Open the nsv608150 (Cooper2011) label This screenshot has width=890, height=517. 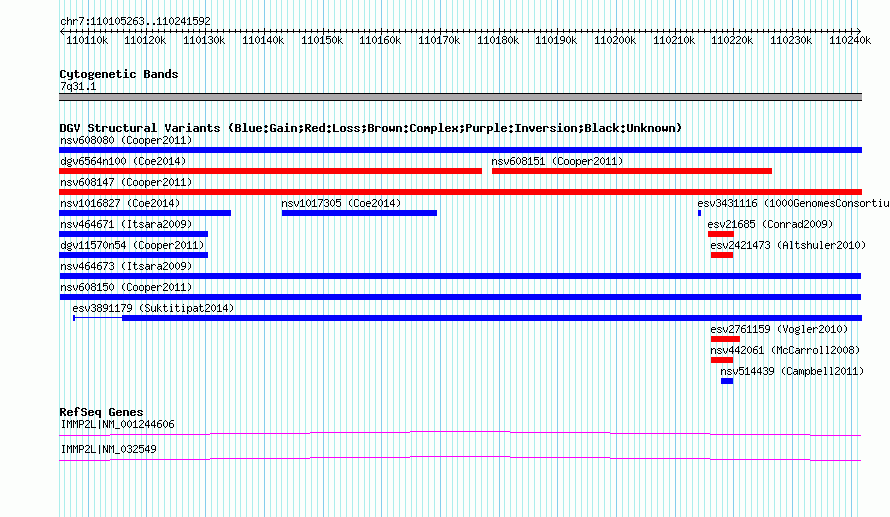pos(126,287)
